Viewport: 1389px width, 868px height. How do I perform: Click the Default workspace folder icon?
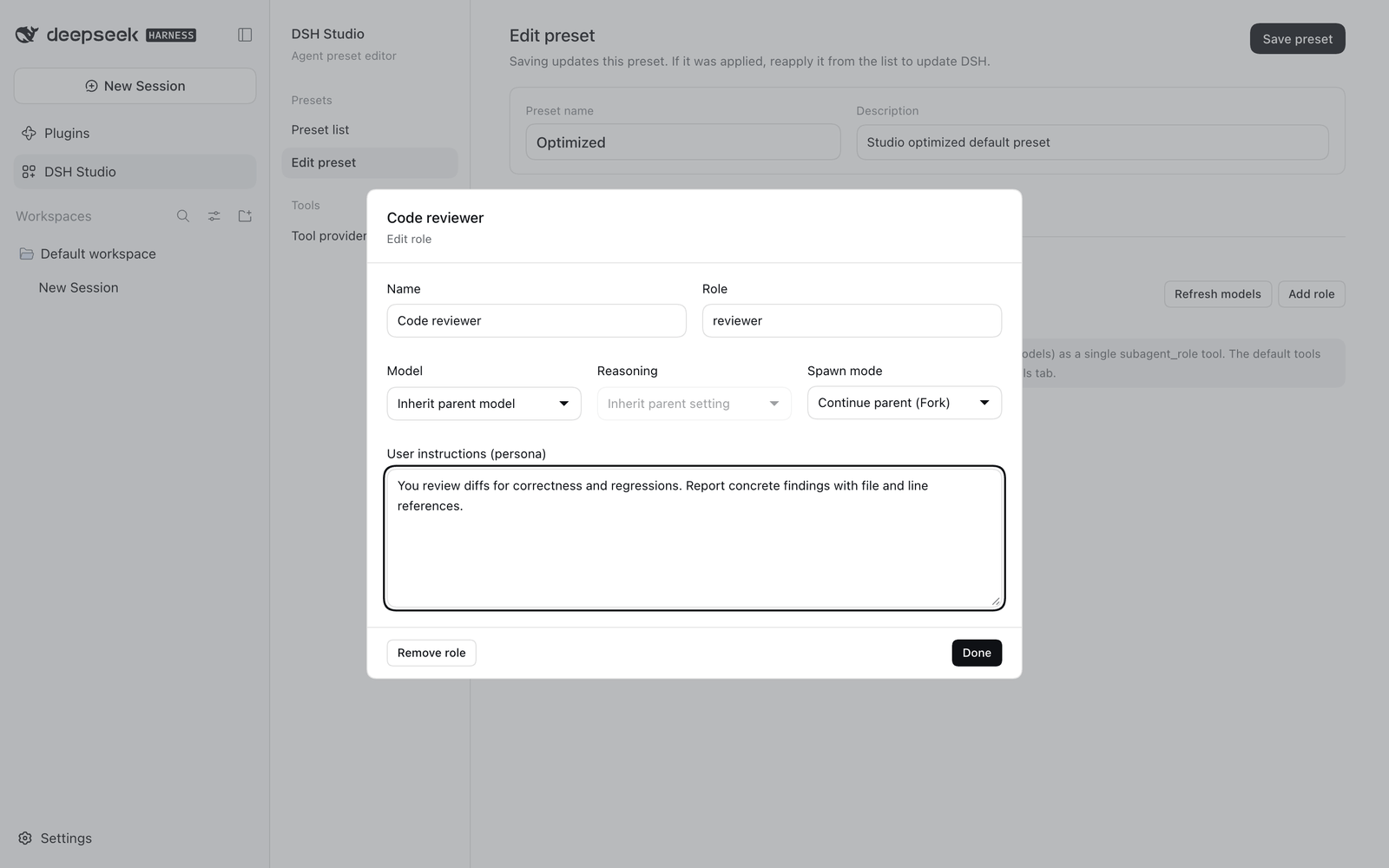click(x=27, y=253)
